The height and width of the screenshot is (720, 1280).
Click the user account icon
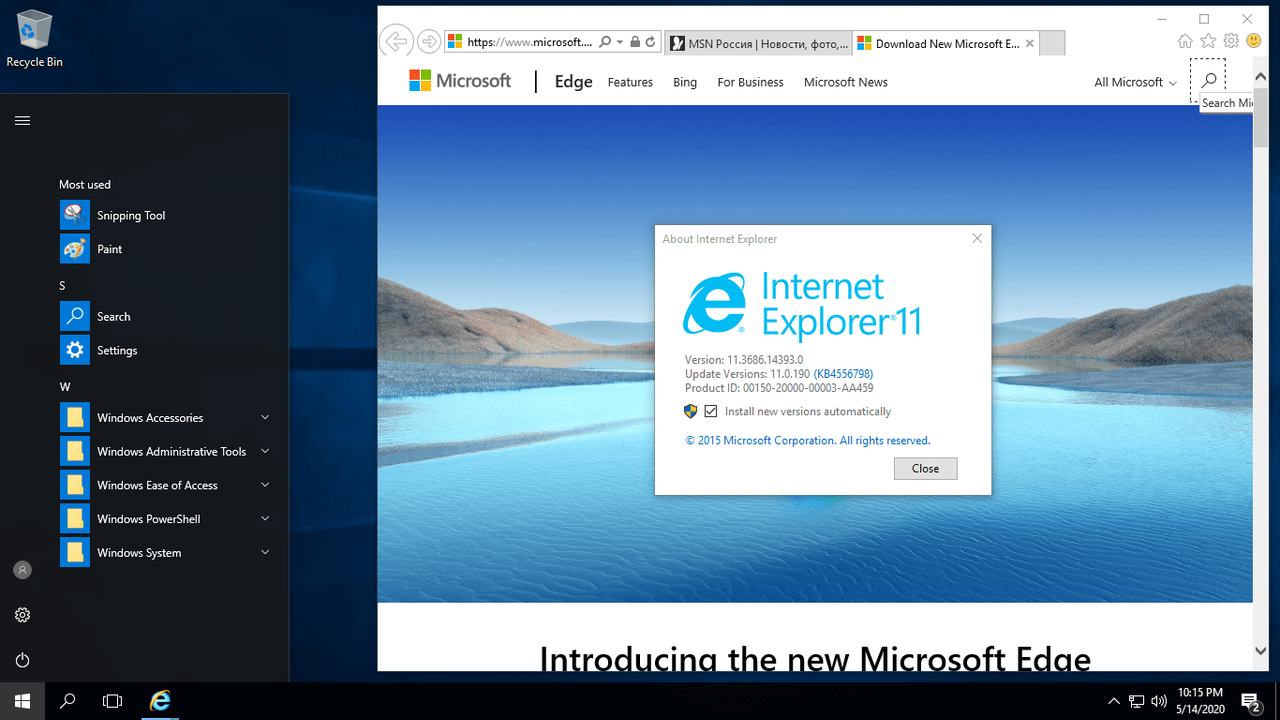[22, 570]
